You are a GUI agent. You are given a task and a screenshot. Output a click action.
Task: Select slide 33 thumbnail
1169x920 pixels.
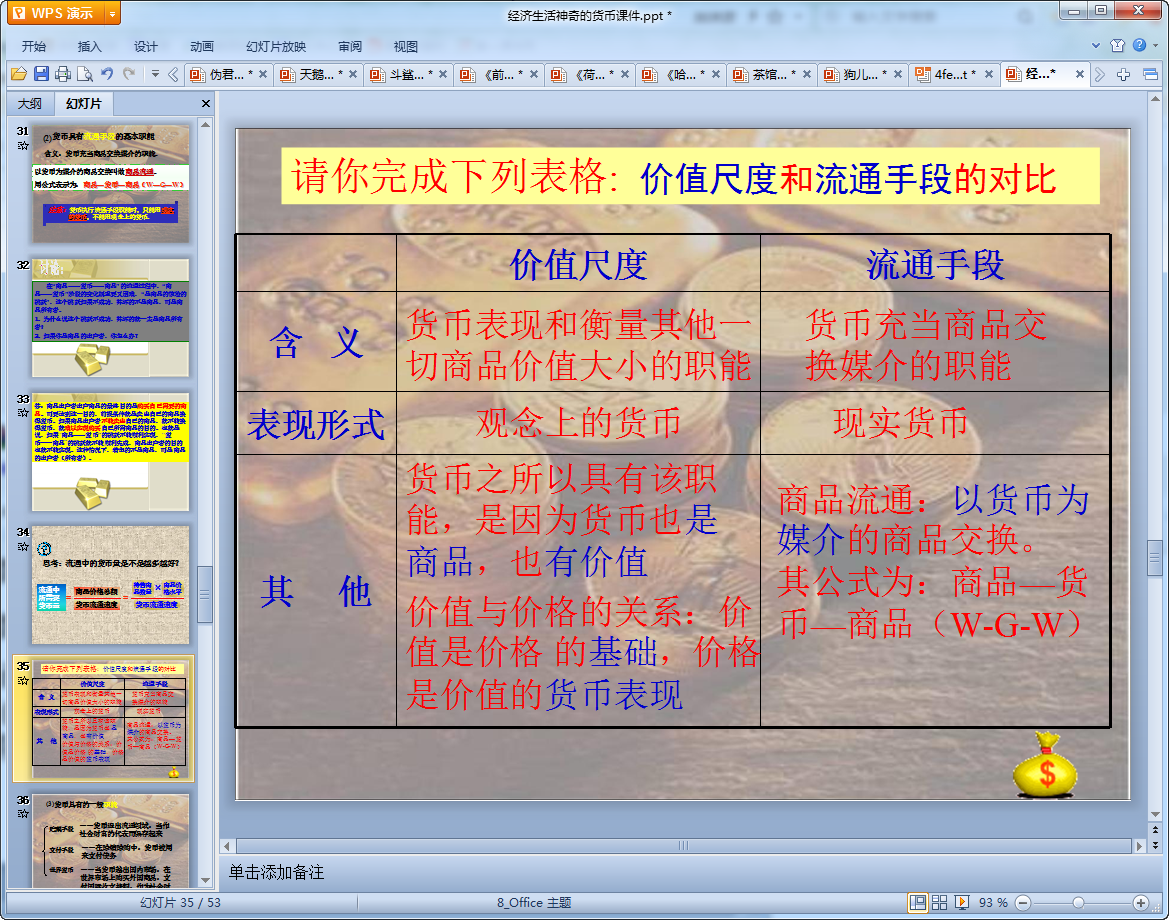(x=110, y=452)
